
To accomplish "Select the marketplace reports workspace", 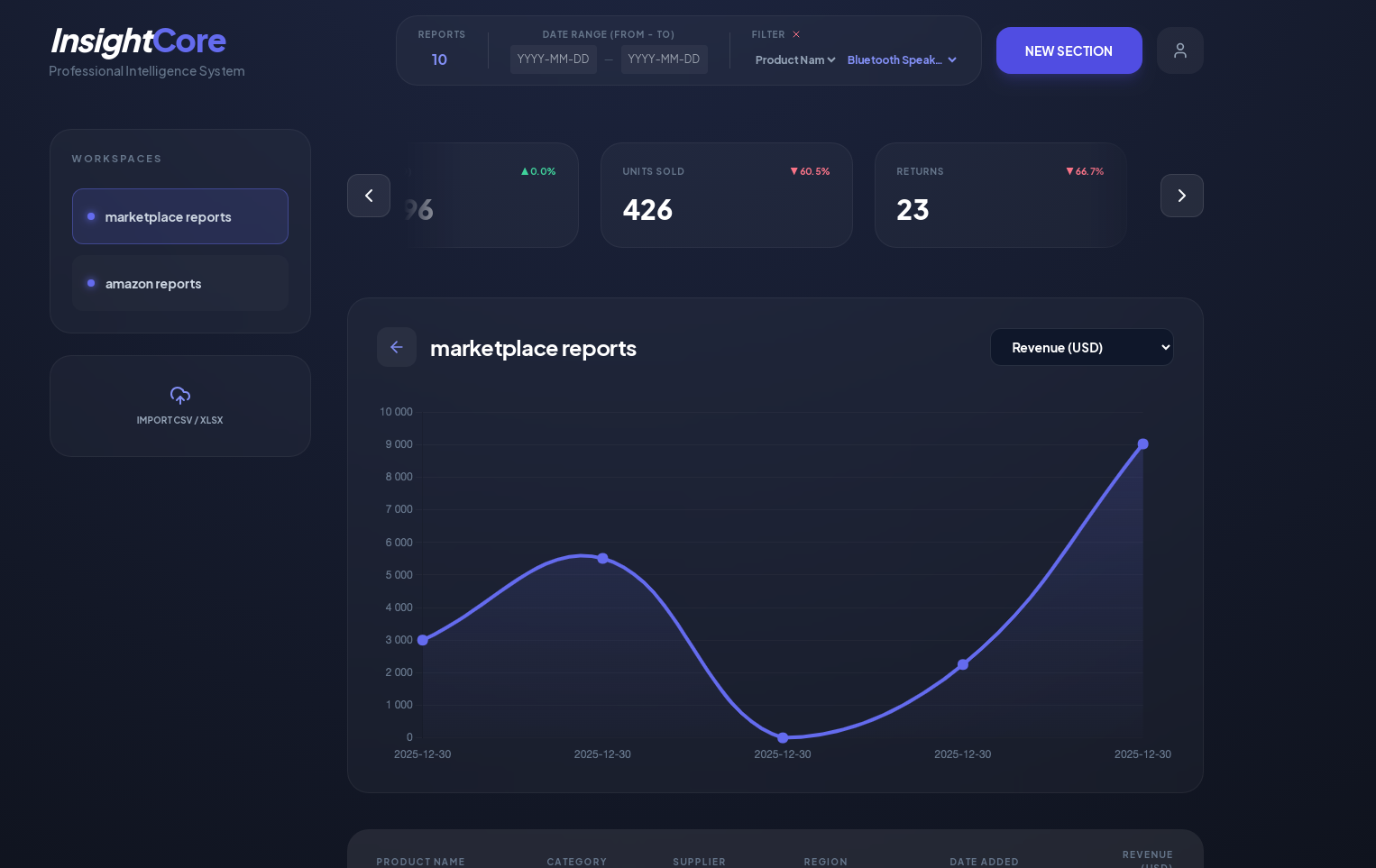I will click(180, 216).
